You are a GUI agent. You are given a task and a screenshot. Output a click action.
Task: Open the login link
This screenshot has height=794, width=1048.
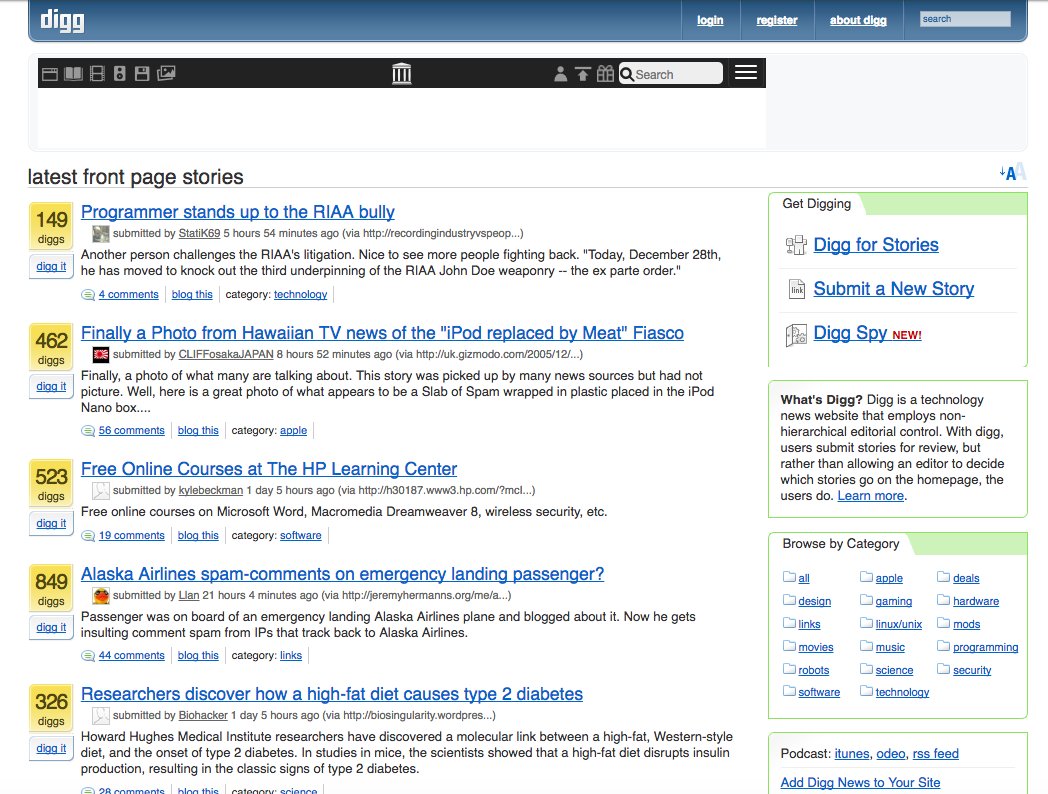(x=710, y=20)
